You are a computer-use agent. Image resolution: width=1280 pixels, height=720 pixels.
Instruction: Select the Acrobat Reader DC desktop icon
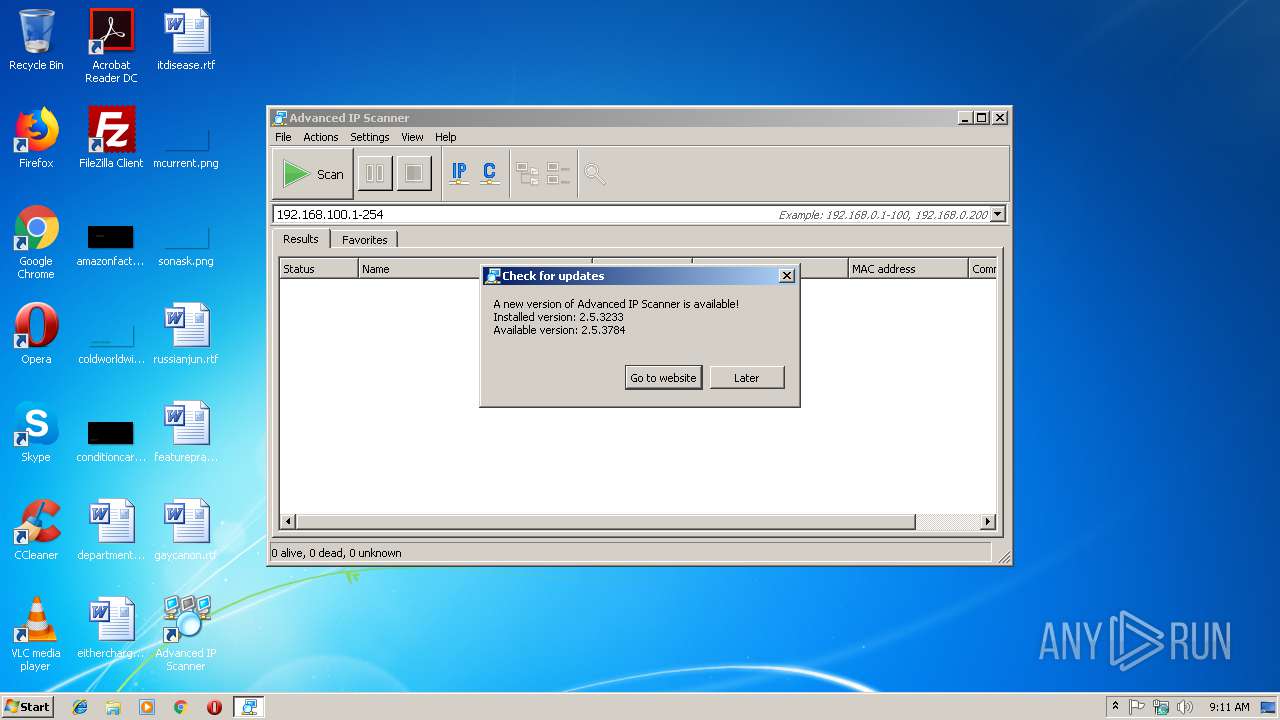111,46
